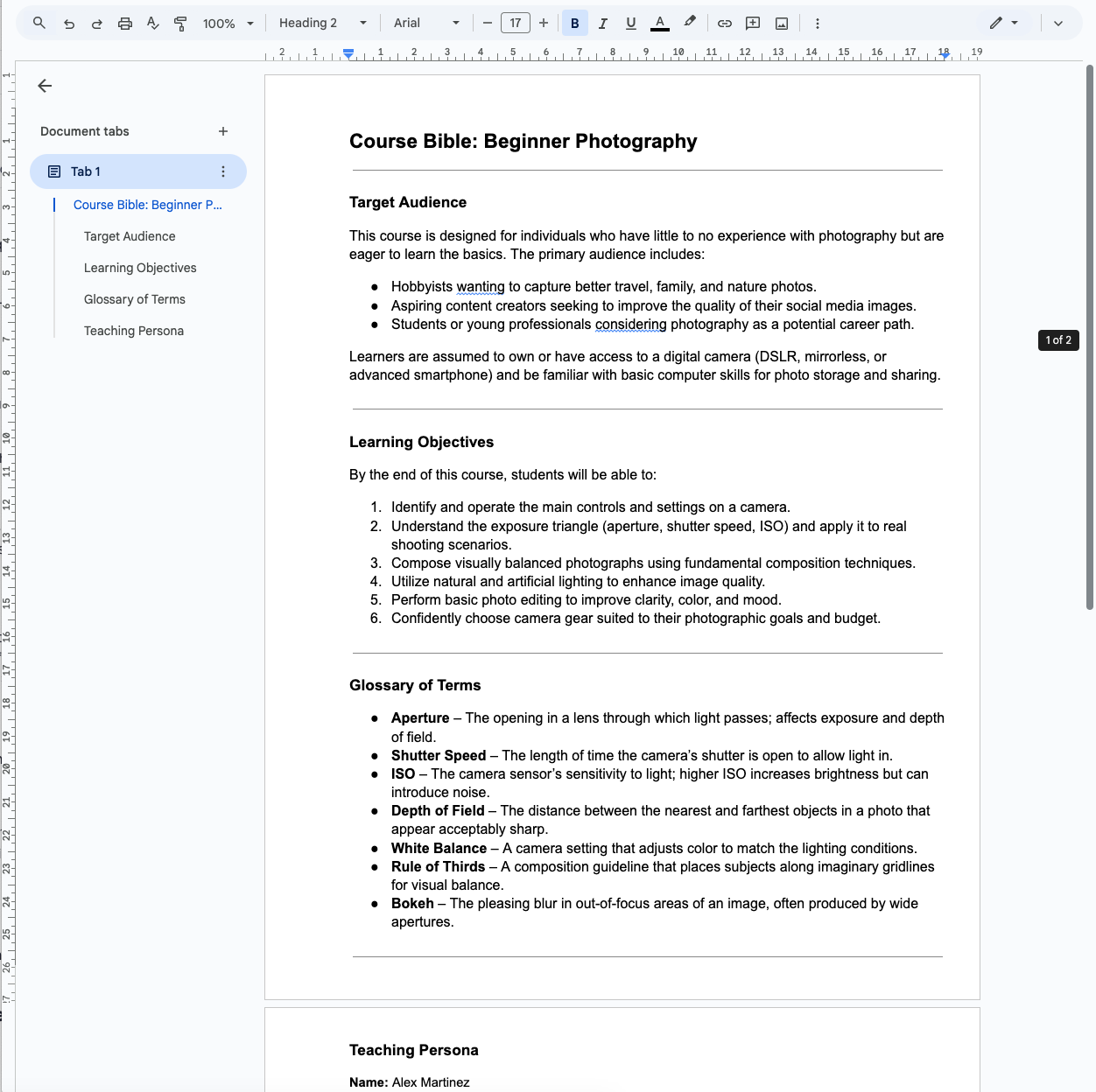Open the text color picker
The height and width of the screenshot is (1092, 1096).
click(660, 24)
